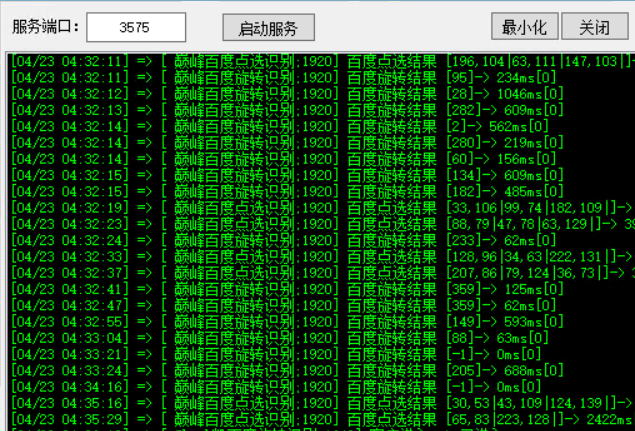Select the 04:32:14 row with result [2] 562ms
The width and height of the screenshot is (635, 431).
280,126
